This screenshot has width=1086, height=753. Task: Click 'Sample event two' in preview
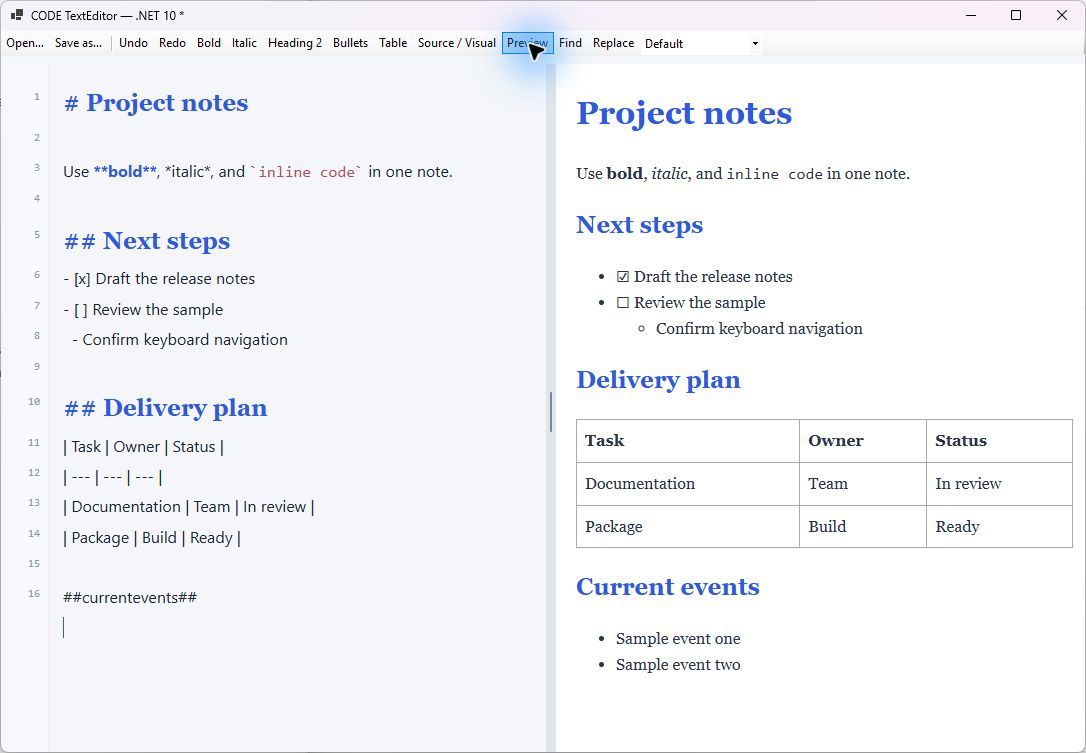678,665
